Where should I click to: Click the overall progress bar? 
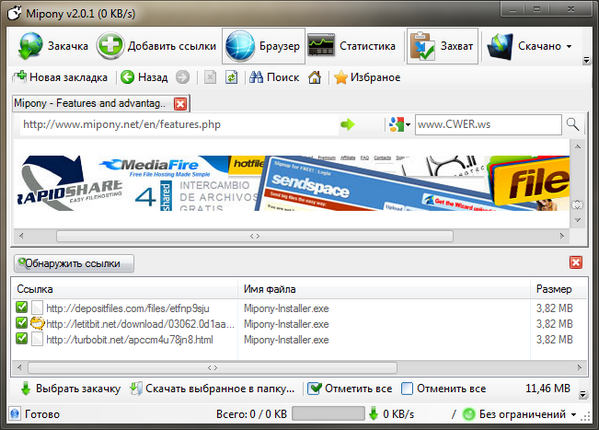(328, 414)
